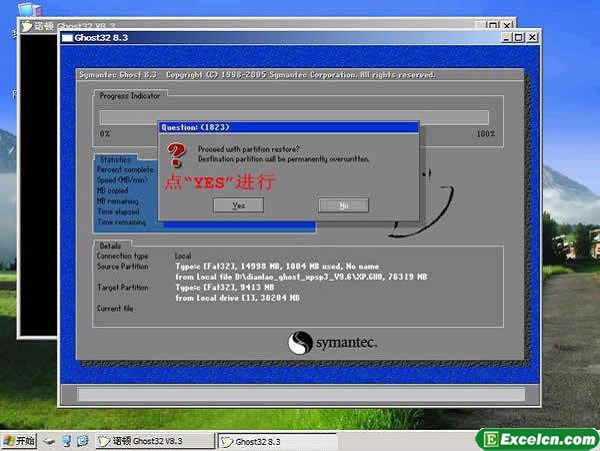Click the red question mark icon

click(176, 155)
